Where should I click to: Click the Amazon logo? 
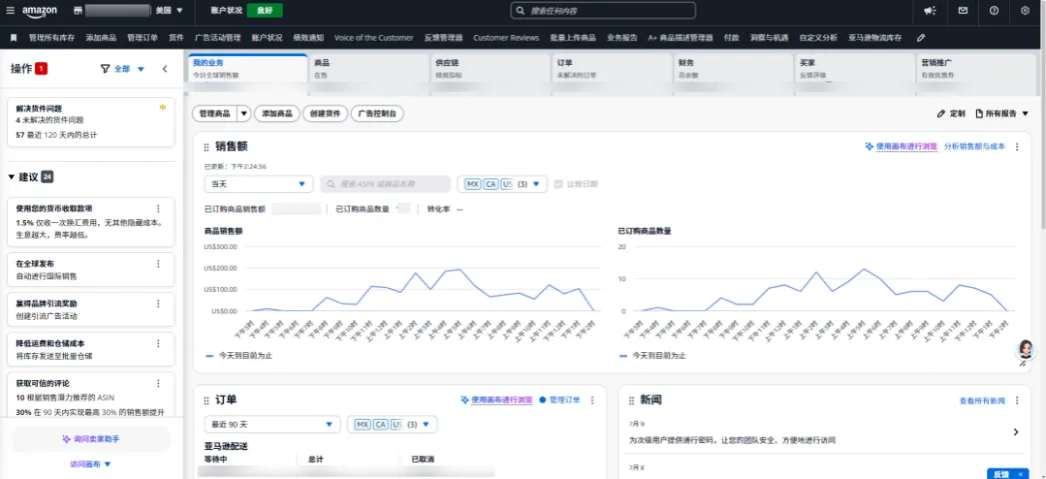39,11
